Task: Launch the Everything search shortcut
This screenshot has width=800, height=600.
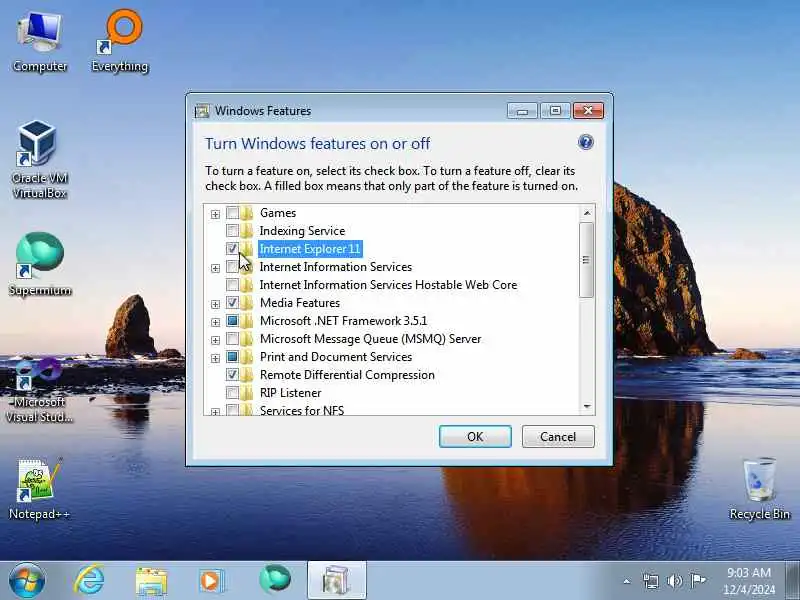Action: [120, 43]
